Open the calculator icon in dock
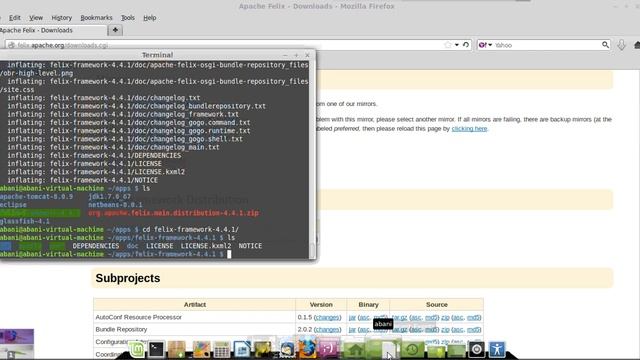This screenshot has width=640, height=360. [222, 350]
